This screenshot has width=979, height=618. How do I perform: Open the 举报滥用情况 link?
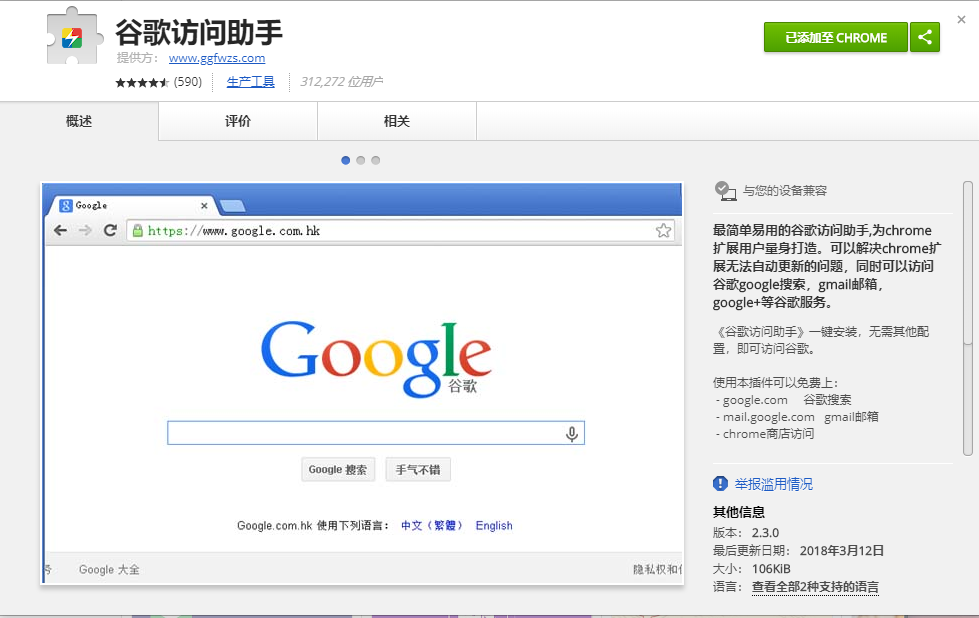(774, 484)
